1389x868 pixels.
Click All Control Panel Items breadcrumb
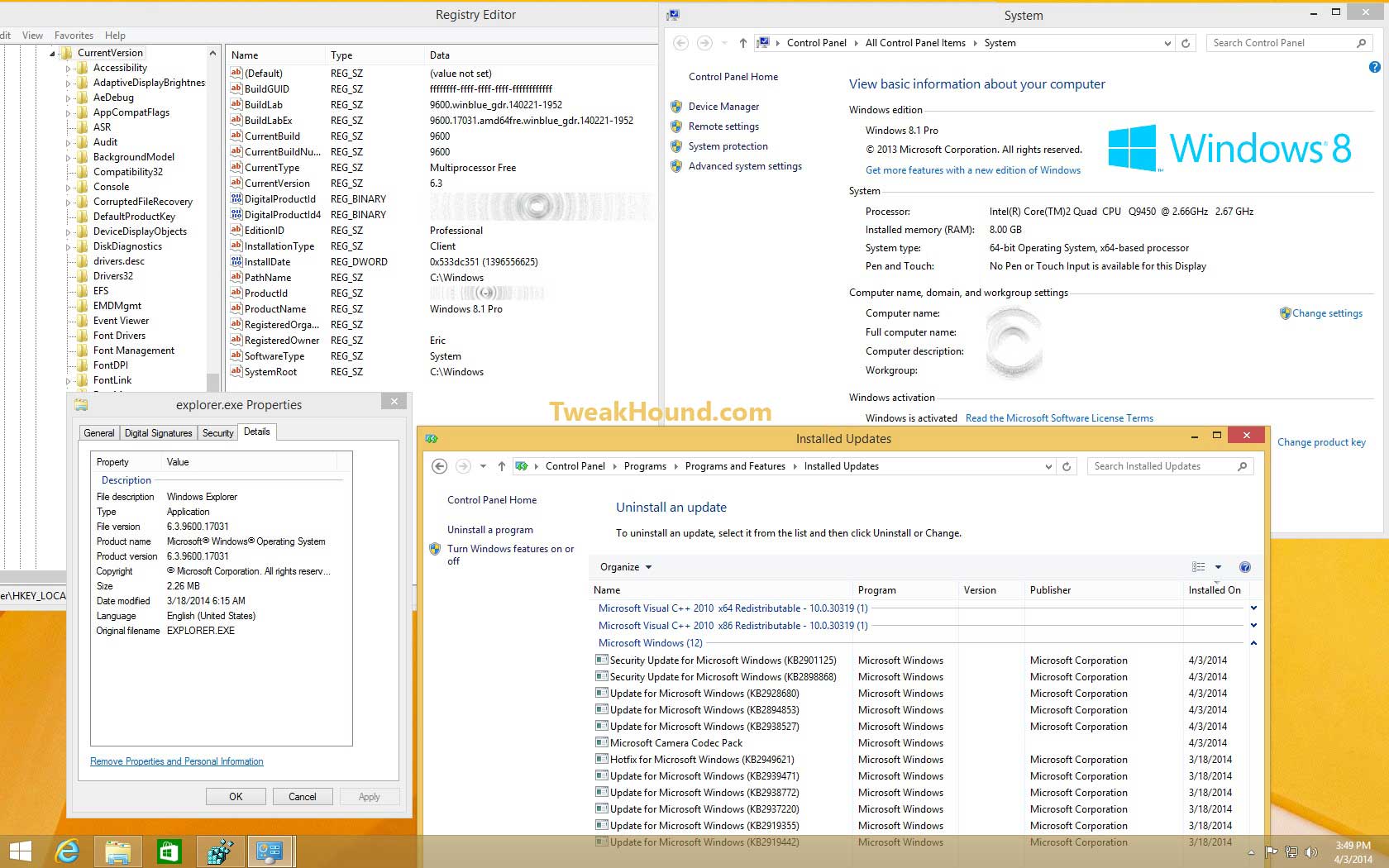(x=915, y=43)
